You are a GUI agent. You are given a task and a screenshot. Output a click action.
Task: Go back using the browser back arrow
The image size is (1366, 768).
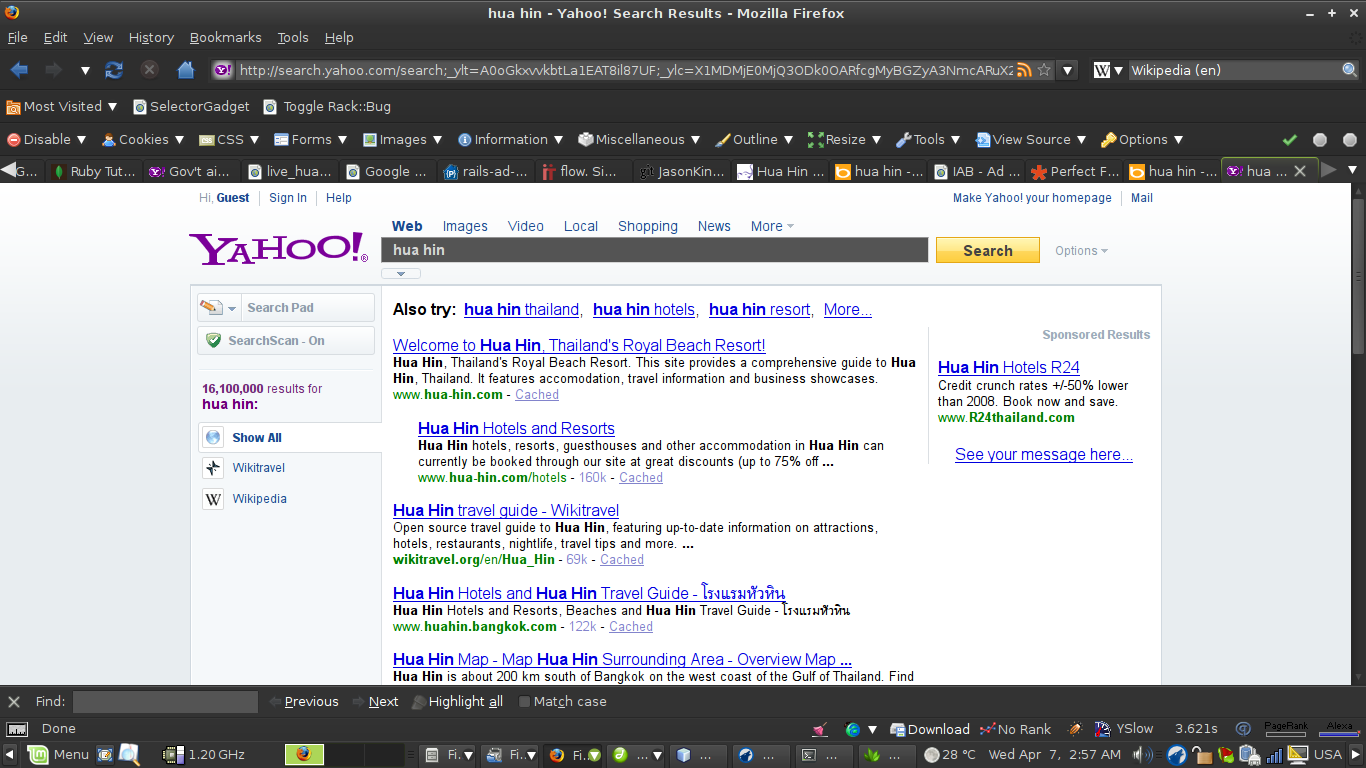[20, 70]
